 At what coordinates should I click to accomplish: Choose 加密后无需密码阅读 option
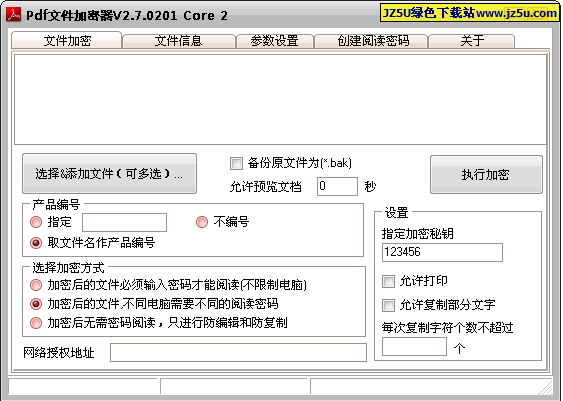click(36, 323)
